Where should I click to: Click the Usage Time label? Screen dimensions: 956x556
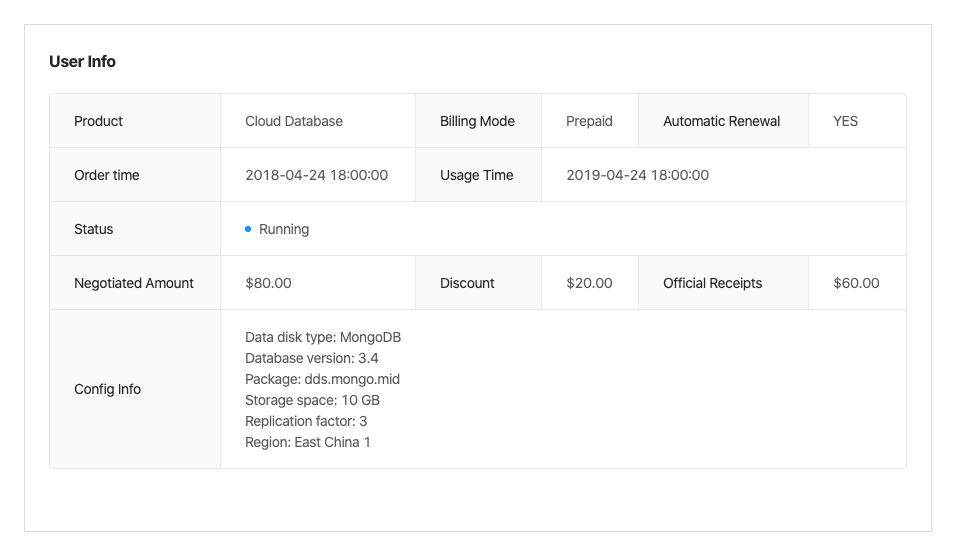476,175
